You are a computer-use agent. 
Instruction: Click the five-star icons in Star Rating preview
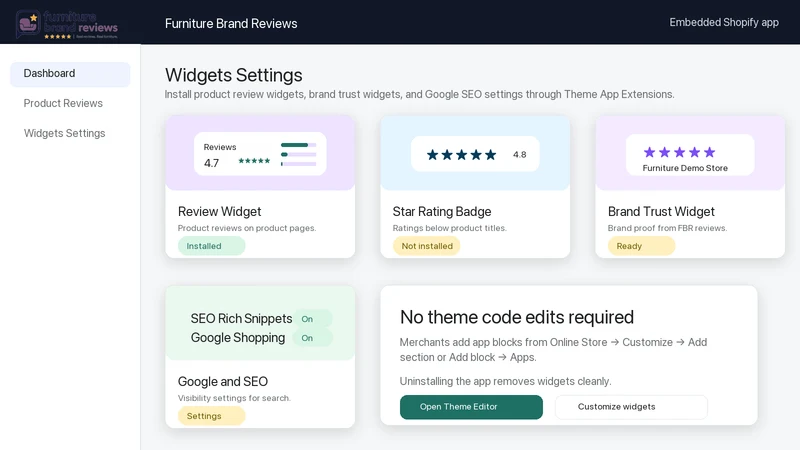(x=461, y=155)
